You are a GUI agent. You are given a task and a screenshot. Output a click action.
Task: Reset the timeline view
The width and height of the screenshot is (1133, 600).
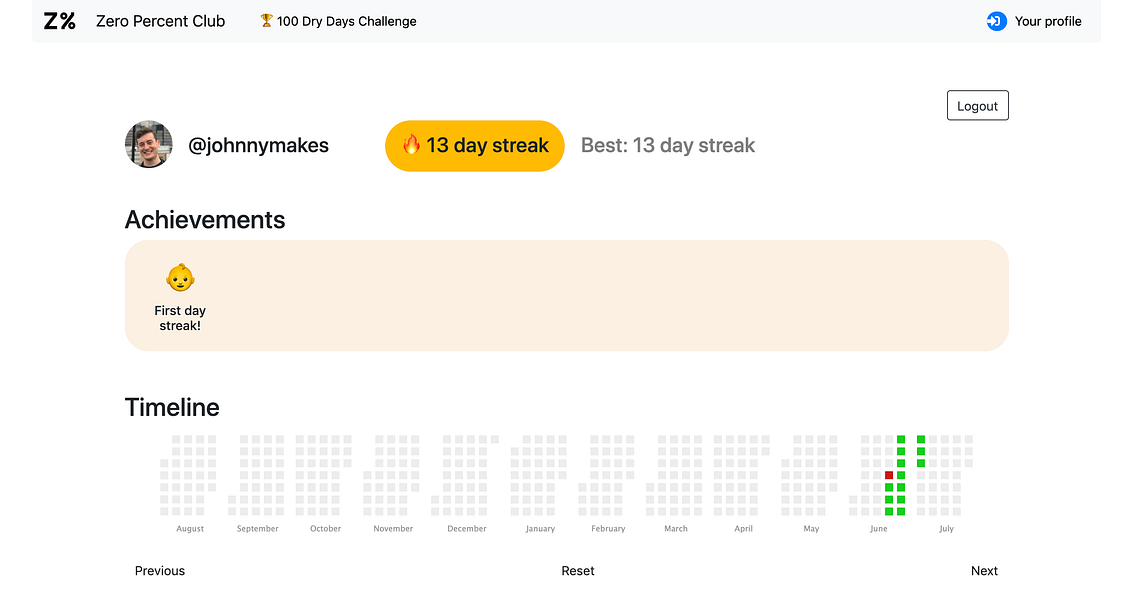(x=578, y=571)
